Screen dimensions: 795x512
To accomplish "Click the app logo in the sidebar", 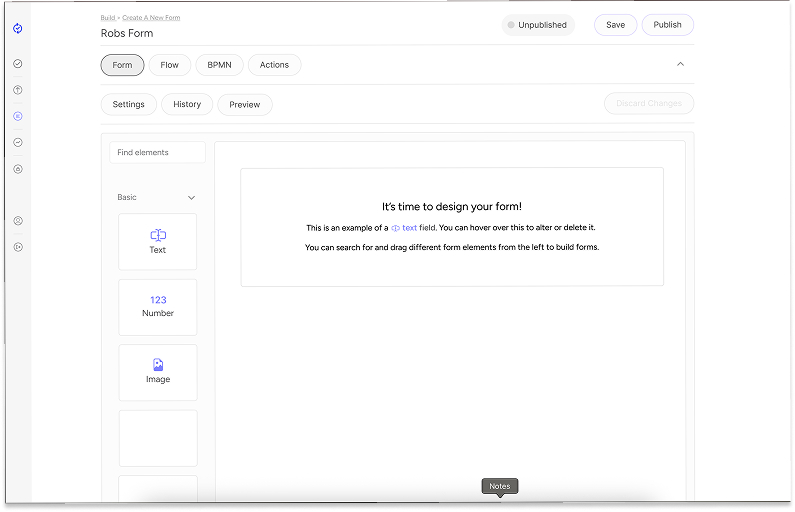I will [18, 29].
